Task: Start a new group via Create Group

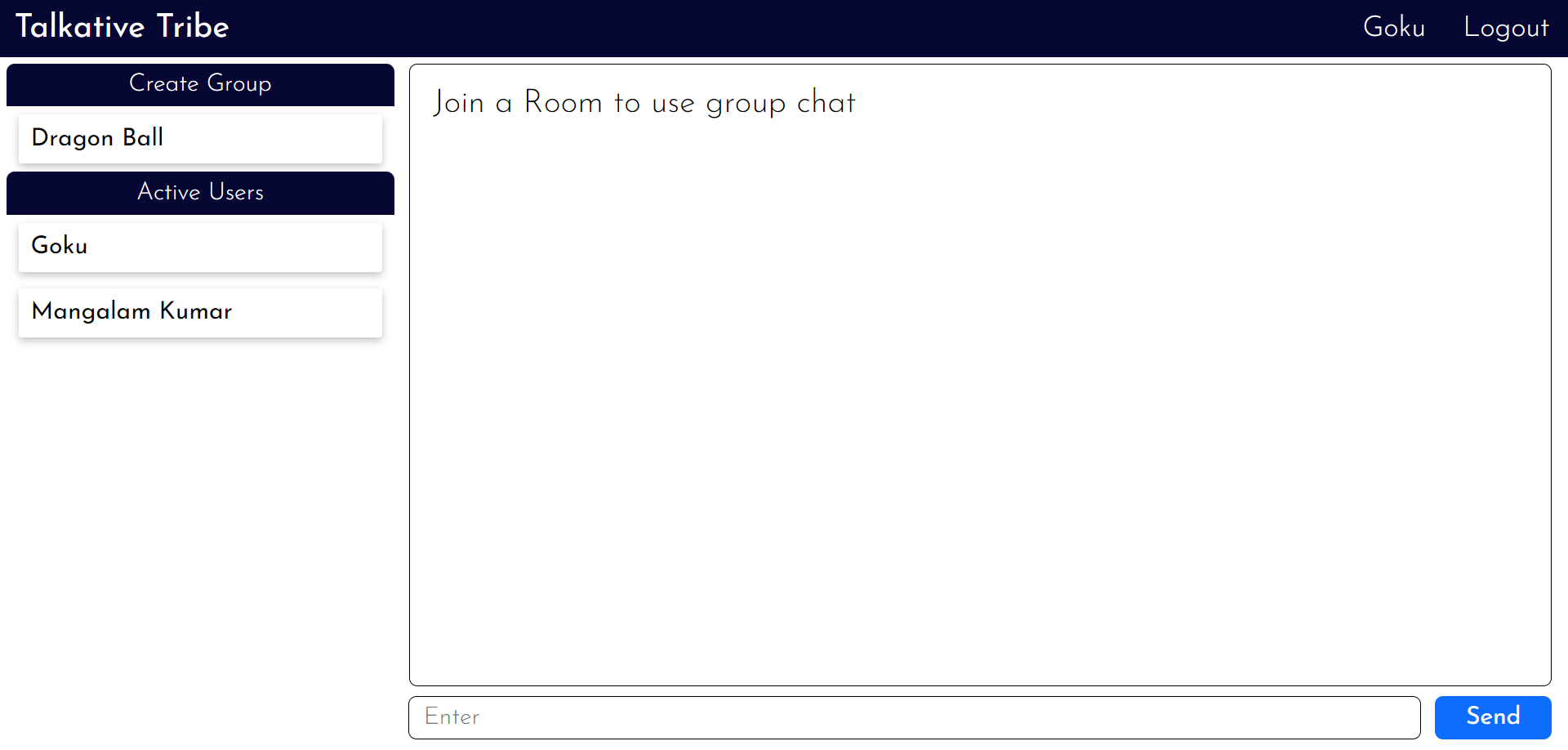Action: tap(200, 85)
